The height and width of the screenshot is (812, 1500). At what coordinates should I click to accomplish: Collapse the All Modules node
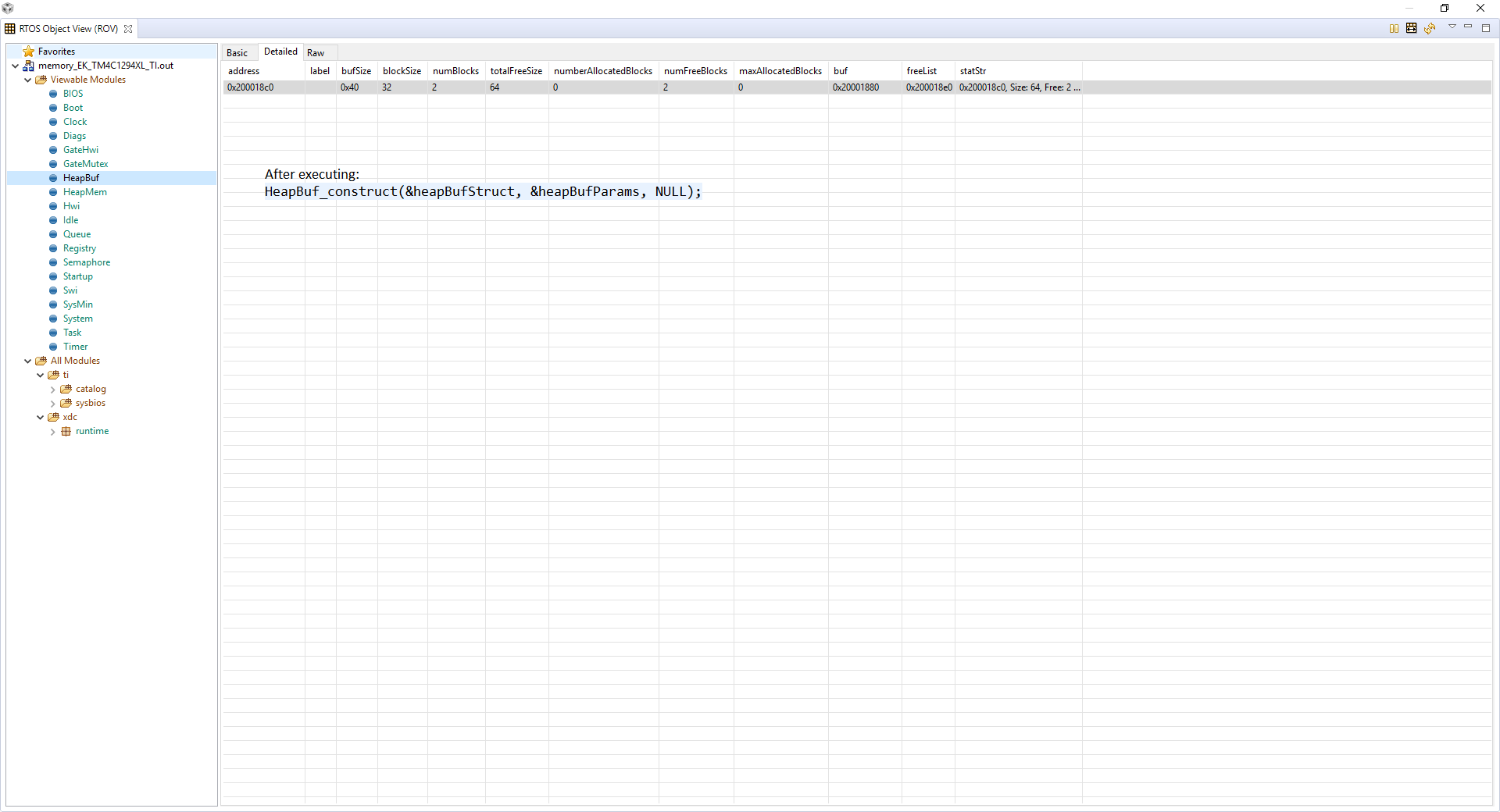(28, 361)
